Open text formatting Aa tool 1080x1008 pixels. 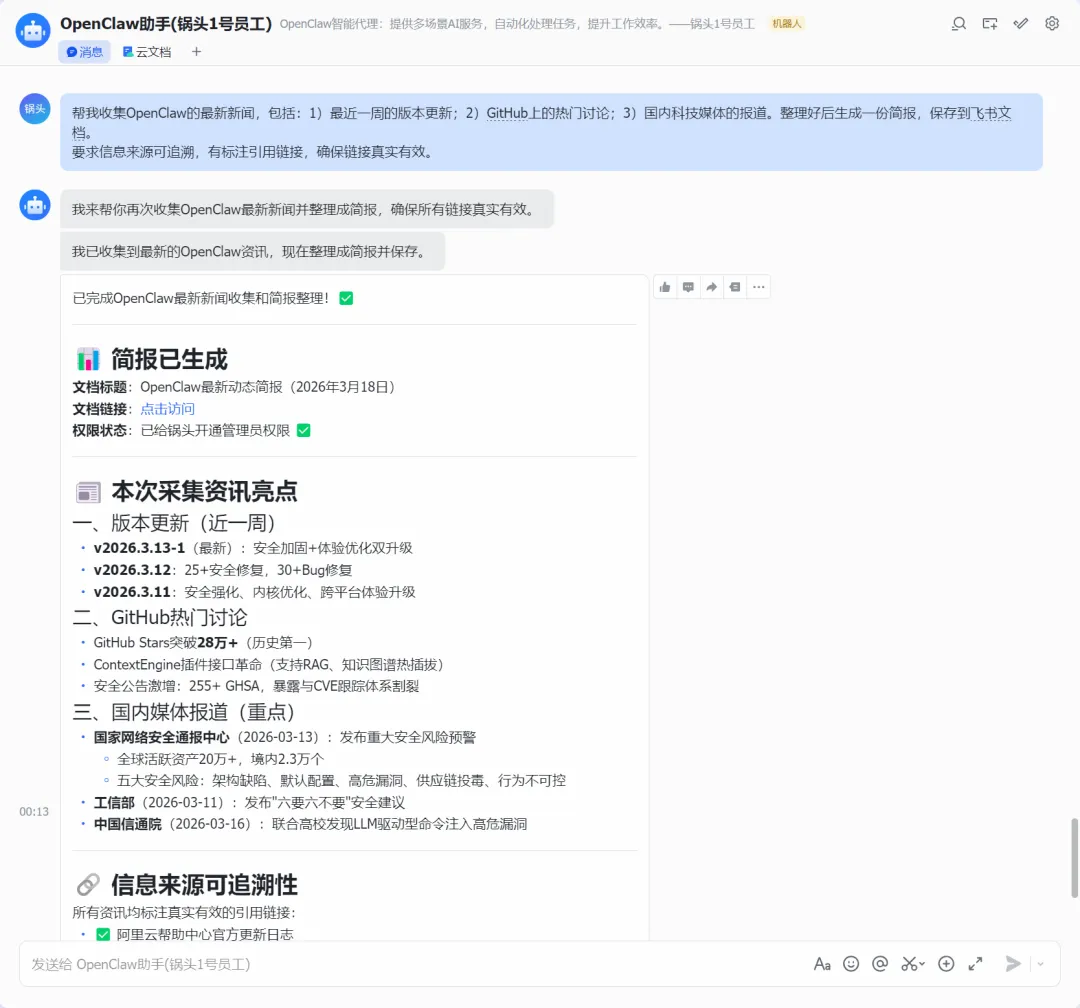pos(822,964)
